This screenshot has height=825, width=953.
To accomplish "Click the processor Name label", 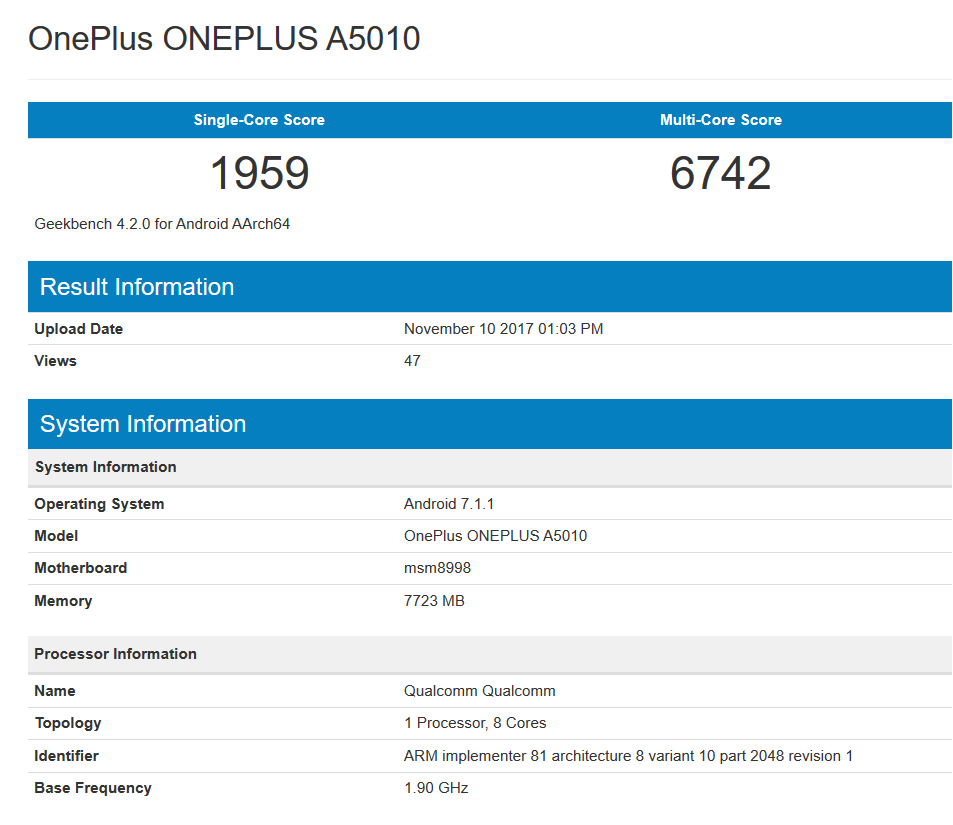I will coord(55,691).
